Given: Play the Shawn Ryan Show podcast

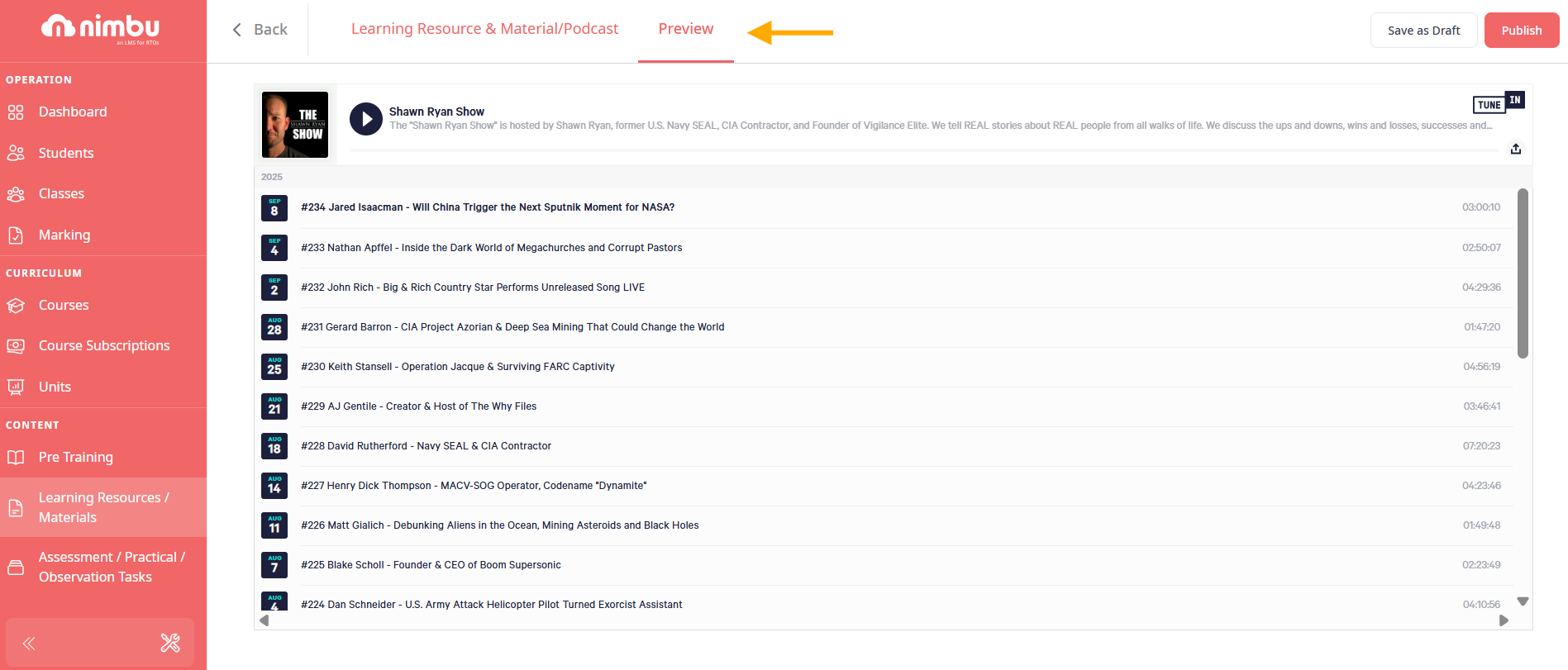Looking at the screenshot, I should [x=366, y=119].
